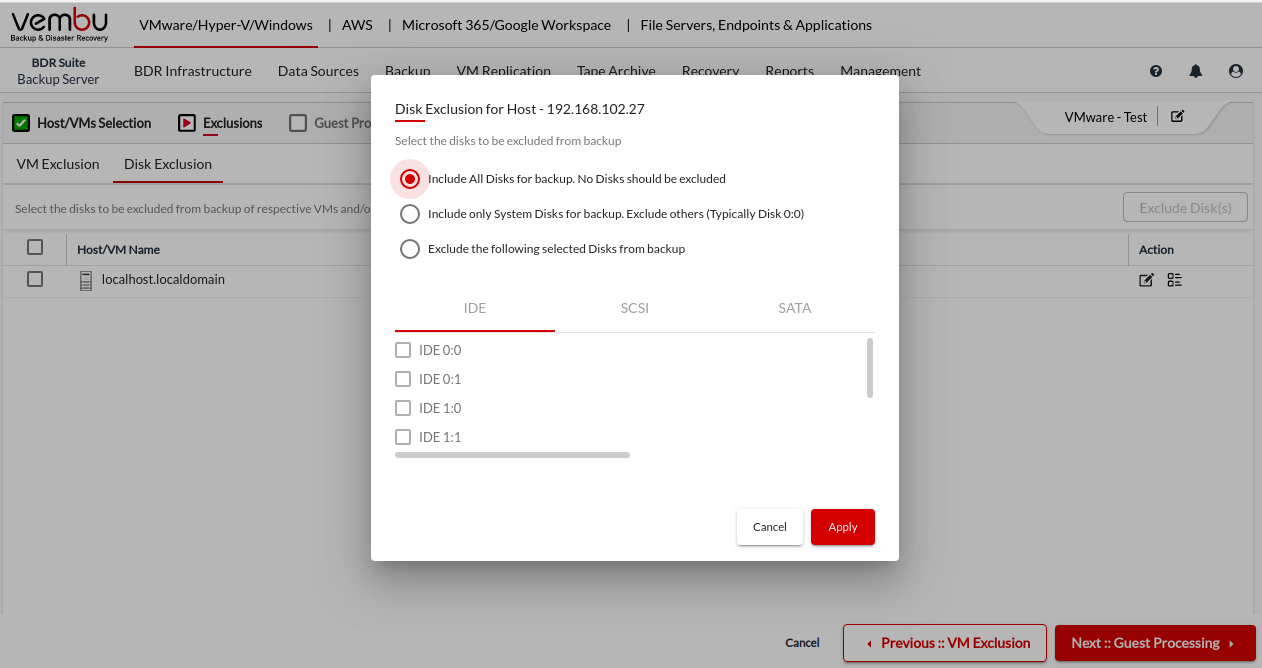
Task: Tick the localhost.localdomain row checkbox
Action: pyautogui.click(x=35, y=280)
